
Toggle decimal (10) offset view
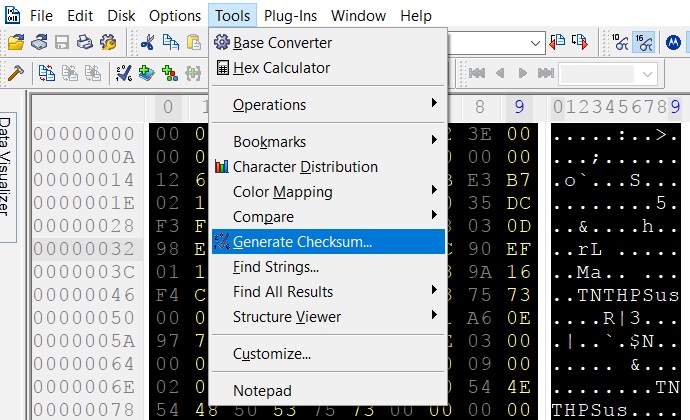coord(619,43)
